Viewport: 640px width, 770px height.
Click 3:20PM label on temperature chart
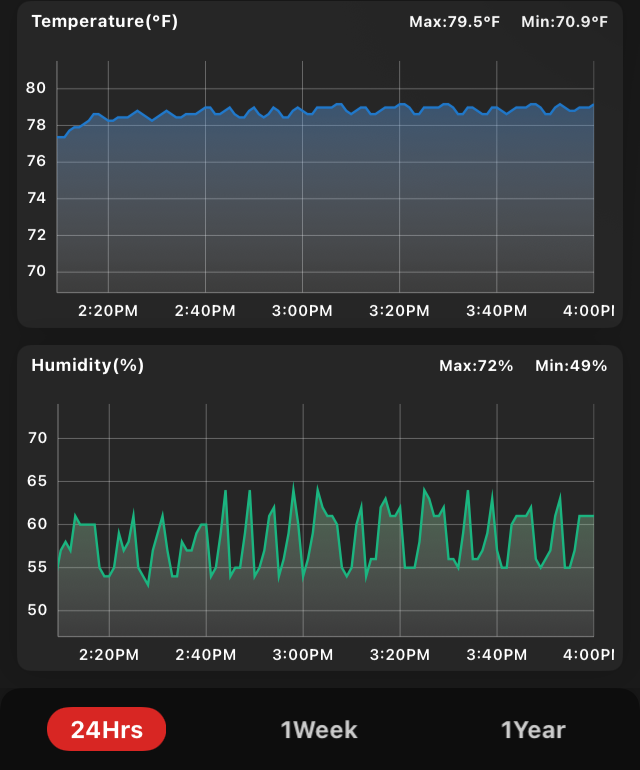(x=399, y=311)
